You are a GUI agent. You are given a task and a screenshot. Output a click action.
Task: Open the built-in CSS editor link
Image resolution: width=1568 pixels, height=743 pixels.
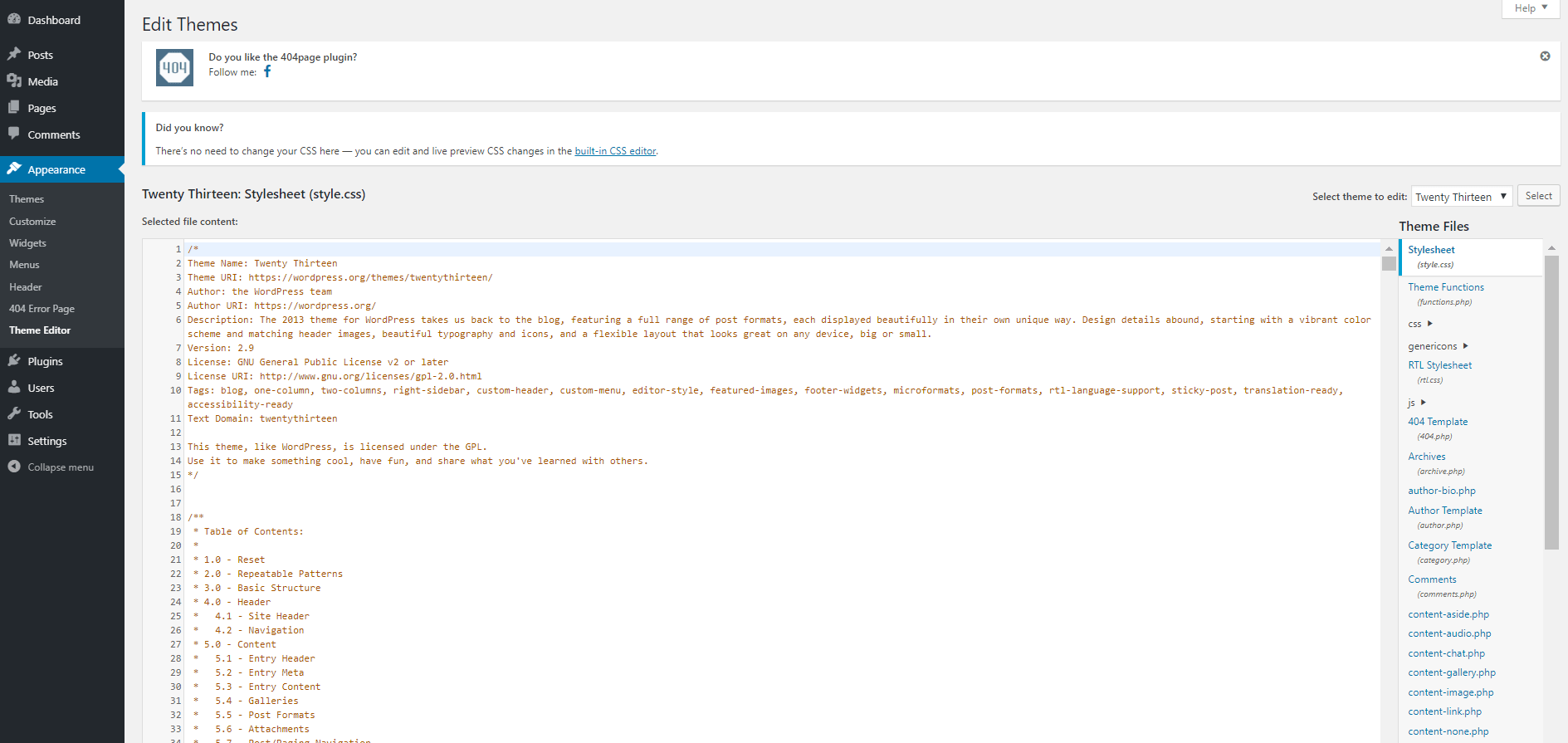coord(615,151)
